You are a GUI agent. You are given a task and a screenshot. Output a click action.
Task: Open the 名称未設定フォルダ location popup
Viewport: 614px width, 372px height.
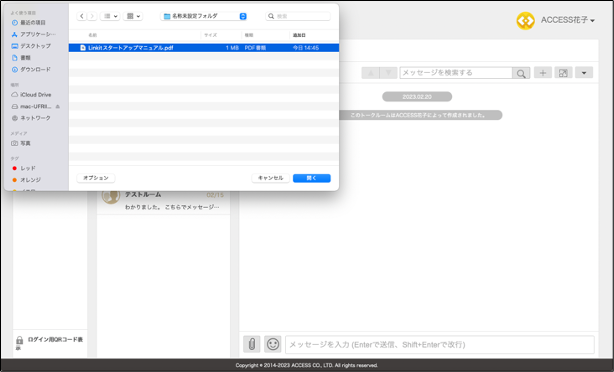pyautogui.click(x=204, y=16)
